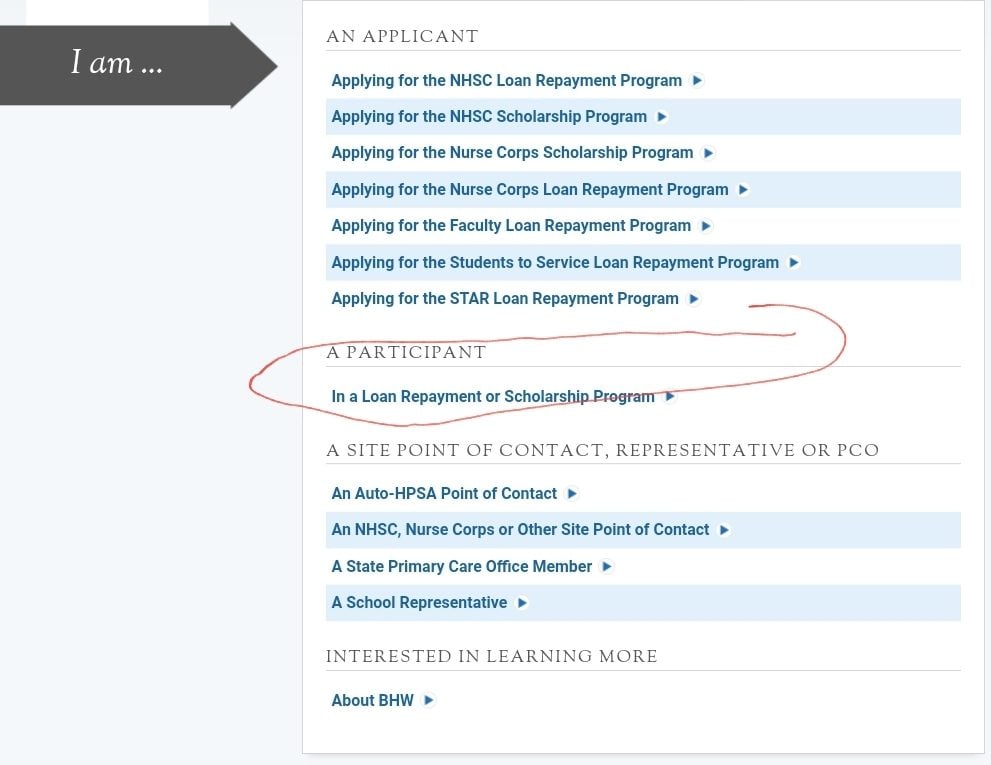Click arrow icon beside Nurse Corps Scholarship Program
Screen dimensions: 991x765
click(708, 152)
